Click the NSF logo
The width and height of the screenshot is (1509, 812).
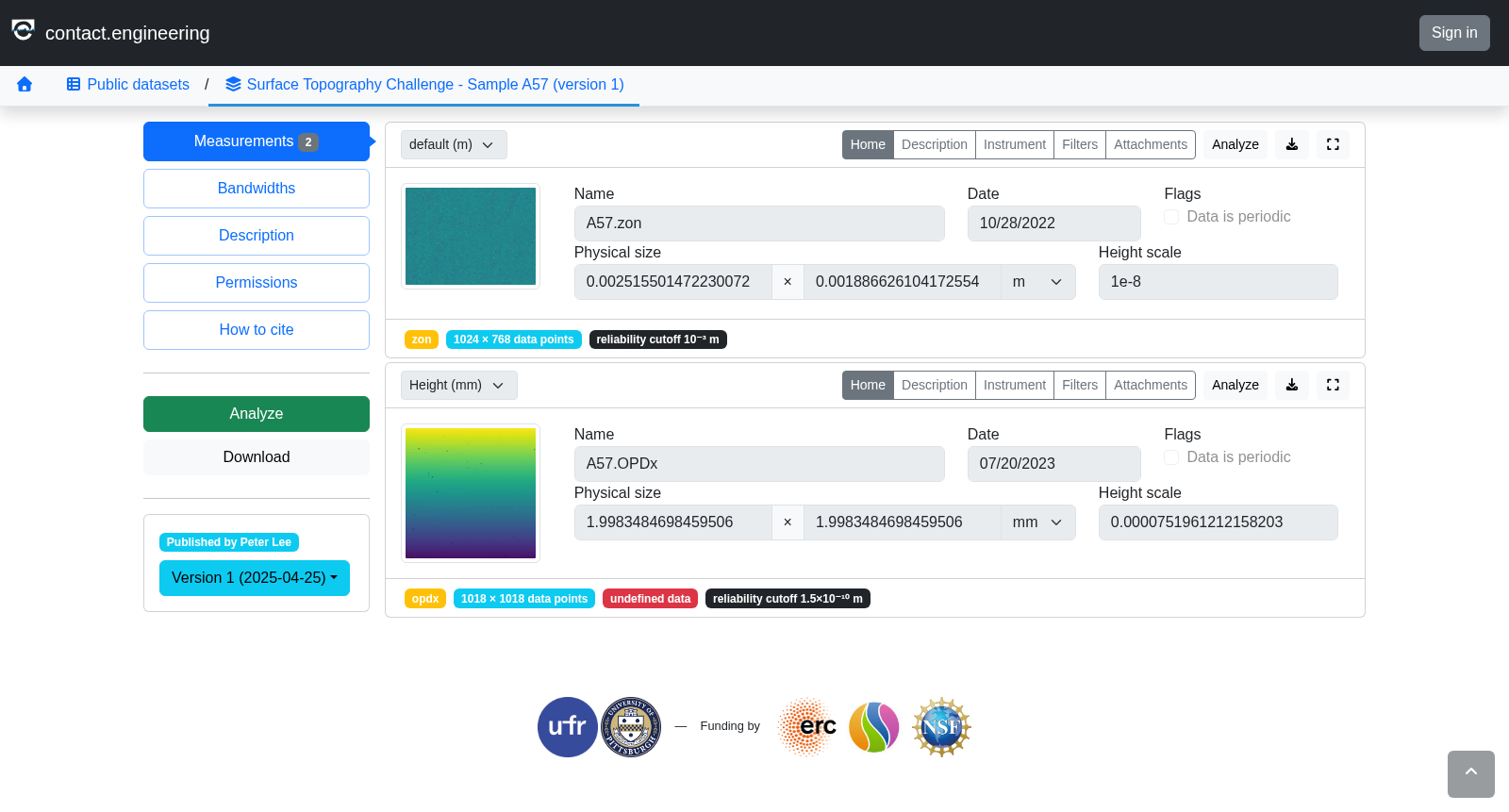(941, 727)
